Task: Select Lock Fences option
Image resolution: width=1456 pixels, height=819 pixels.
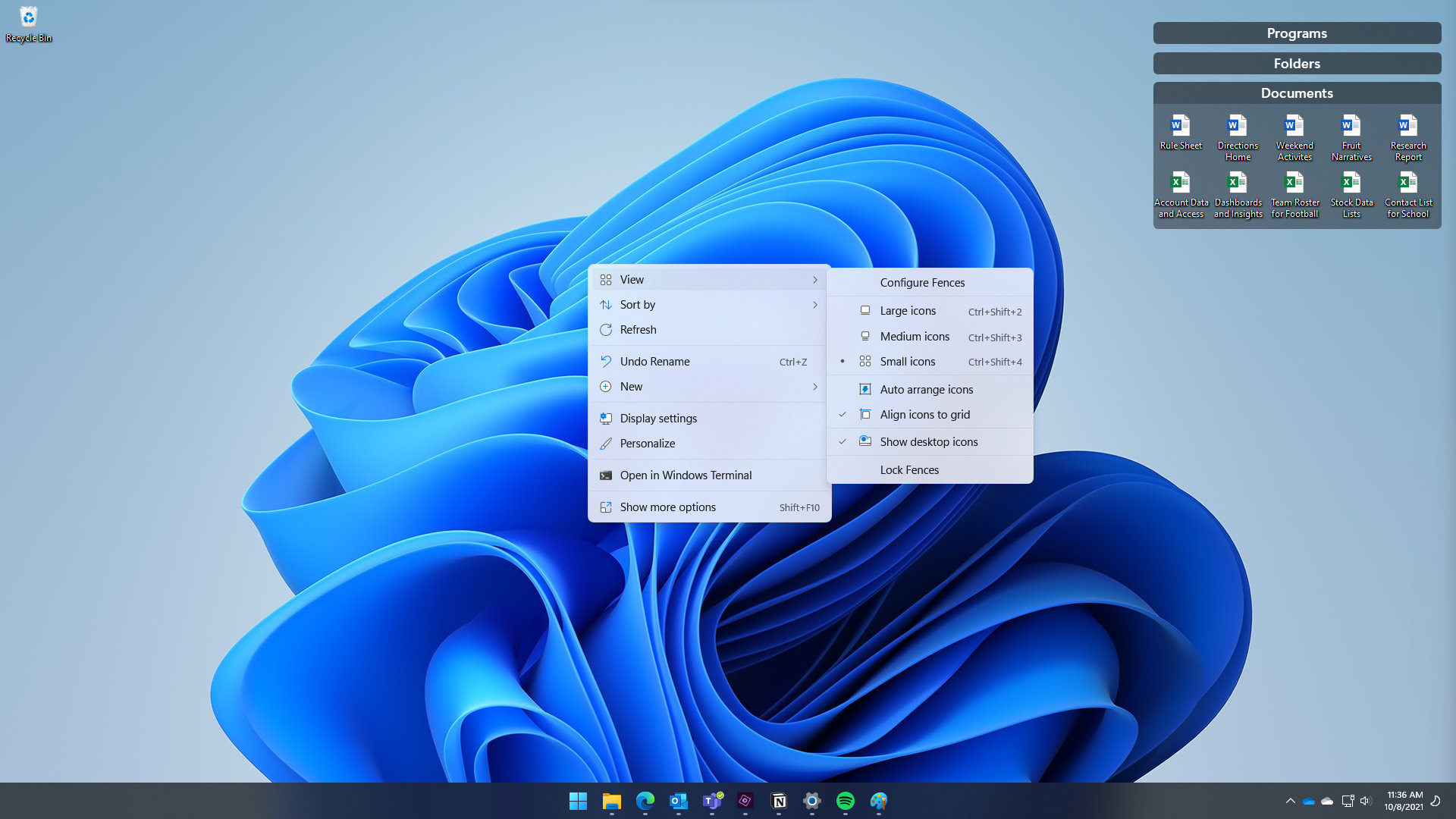Action: [909, 469]
